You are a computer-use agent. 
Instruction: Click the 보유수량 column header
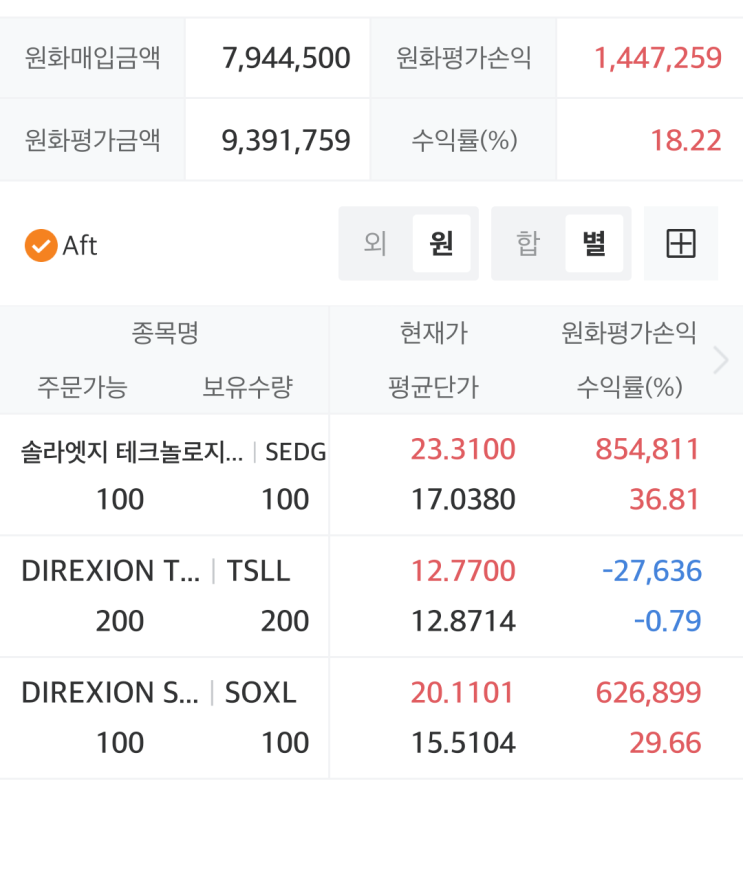pyautogui.click(x=247, y=387)
